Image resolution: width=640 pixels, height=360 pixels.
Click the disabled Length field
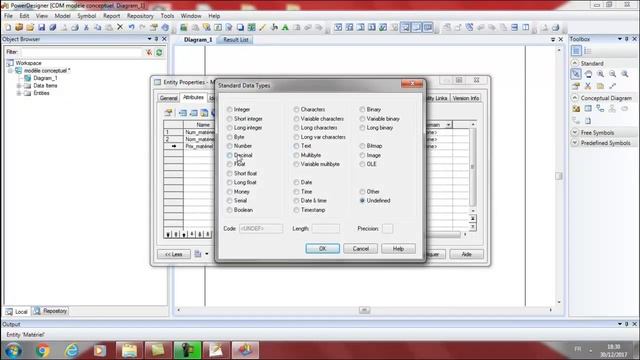click(326, 229)
